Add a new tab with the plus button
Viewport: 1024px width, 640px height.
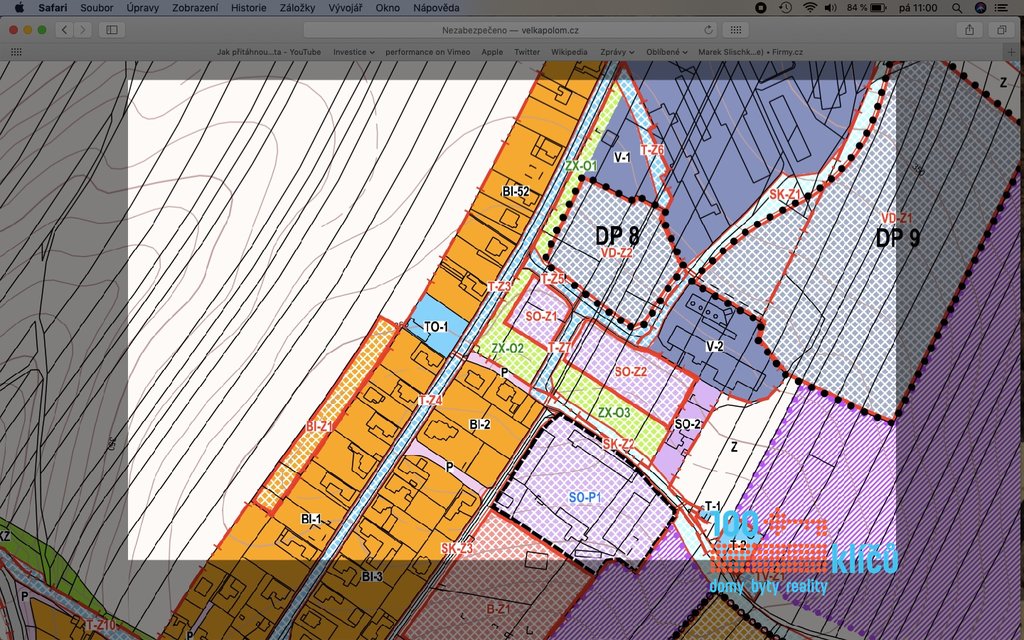1012,52
